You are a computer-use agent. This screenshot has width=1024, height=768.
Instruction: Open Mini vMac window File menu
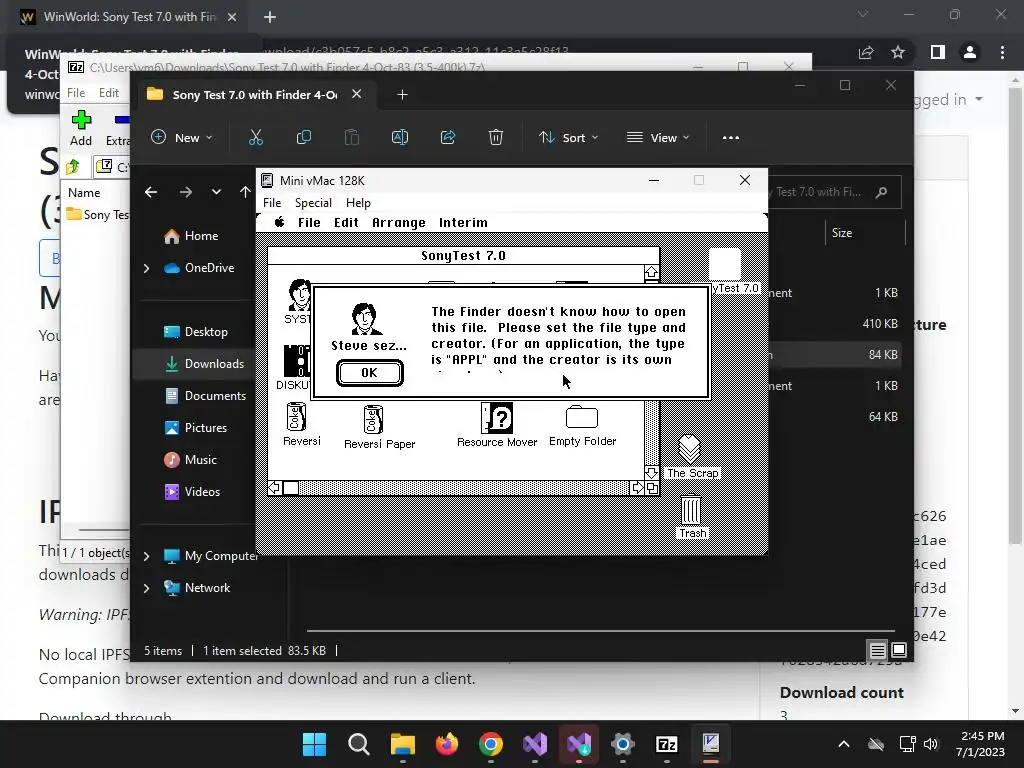point(272,202)
